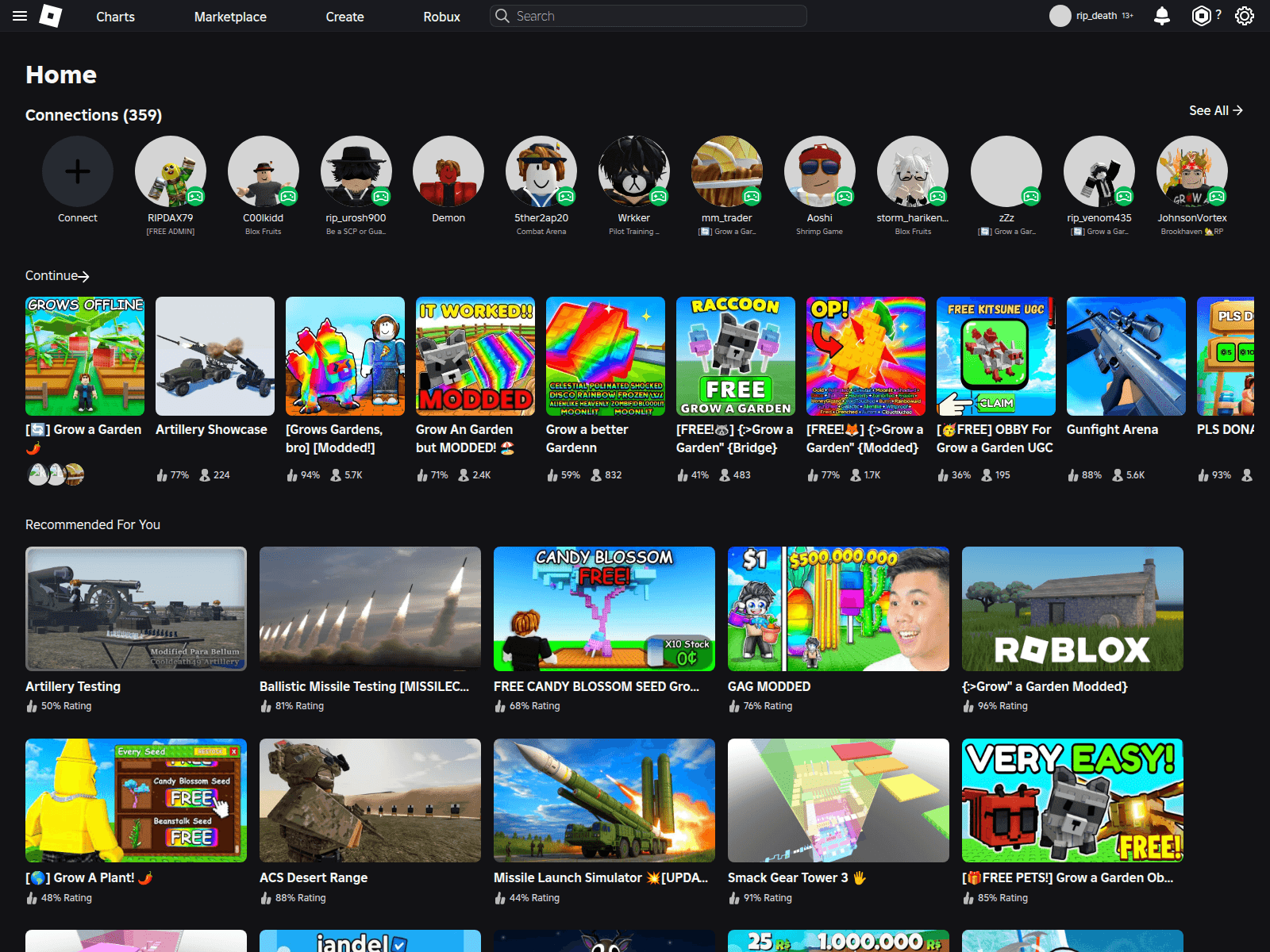Open the Charts tab
The image size is (1270, 952).
pyautogui.click(x=116, y=17)
